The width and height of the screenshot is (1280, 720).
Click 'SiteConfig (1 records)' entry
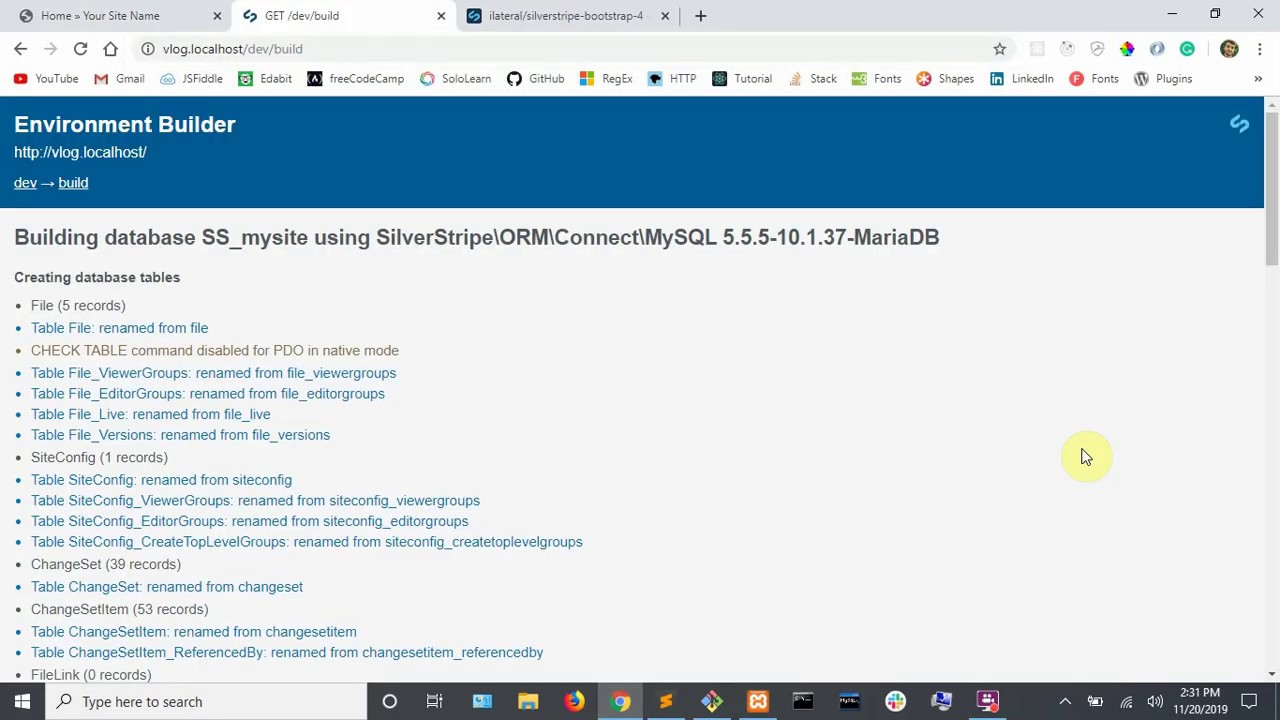99,457
